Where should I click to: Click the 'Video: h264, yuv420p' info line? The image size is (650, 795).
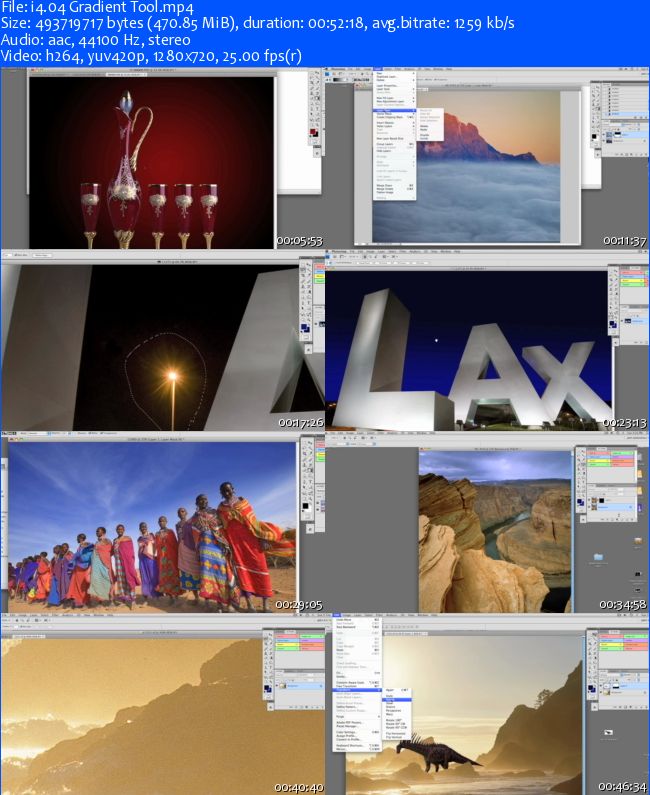click(151, 56)
